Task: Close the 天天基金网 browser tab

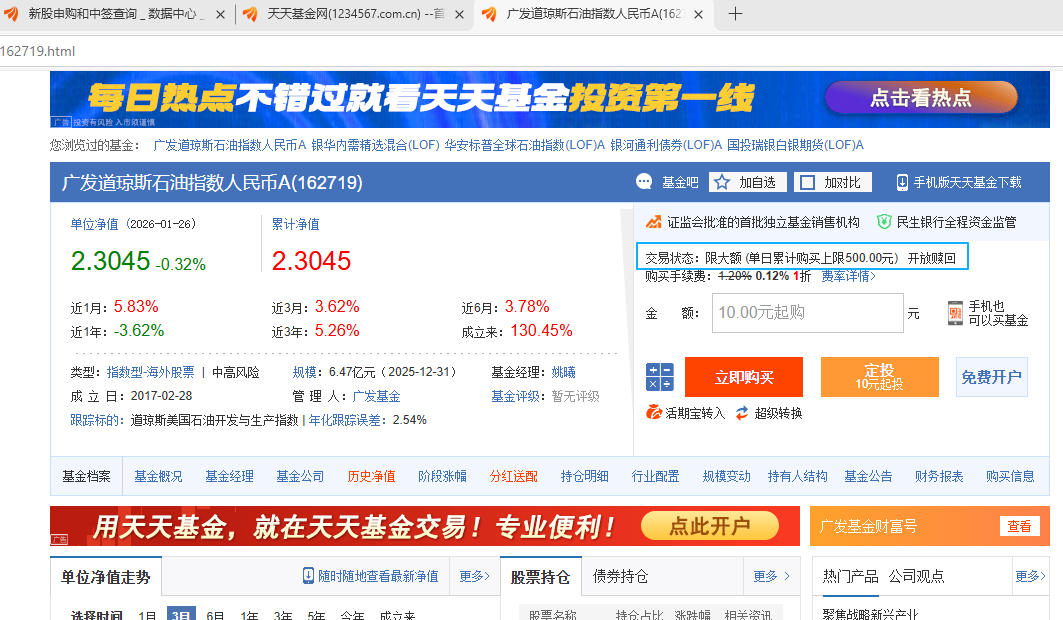Action: point(459,14)
